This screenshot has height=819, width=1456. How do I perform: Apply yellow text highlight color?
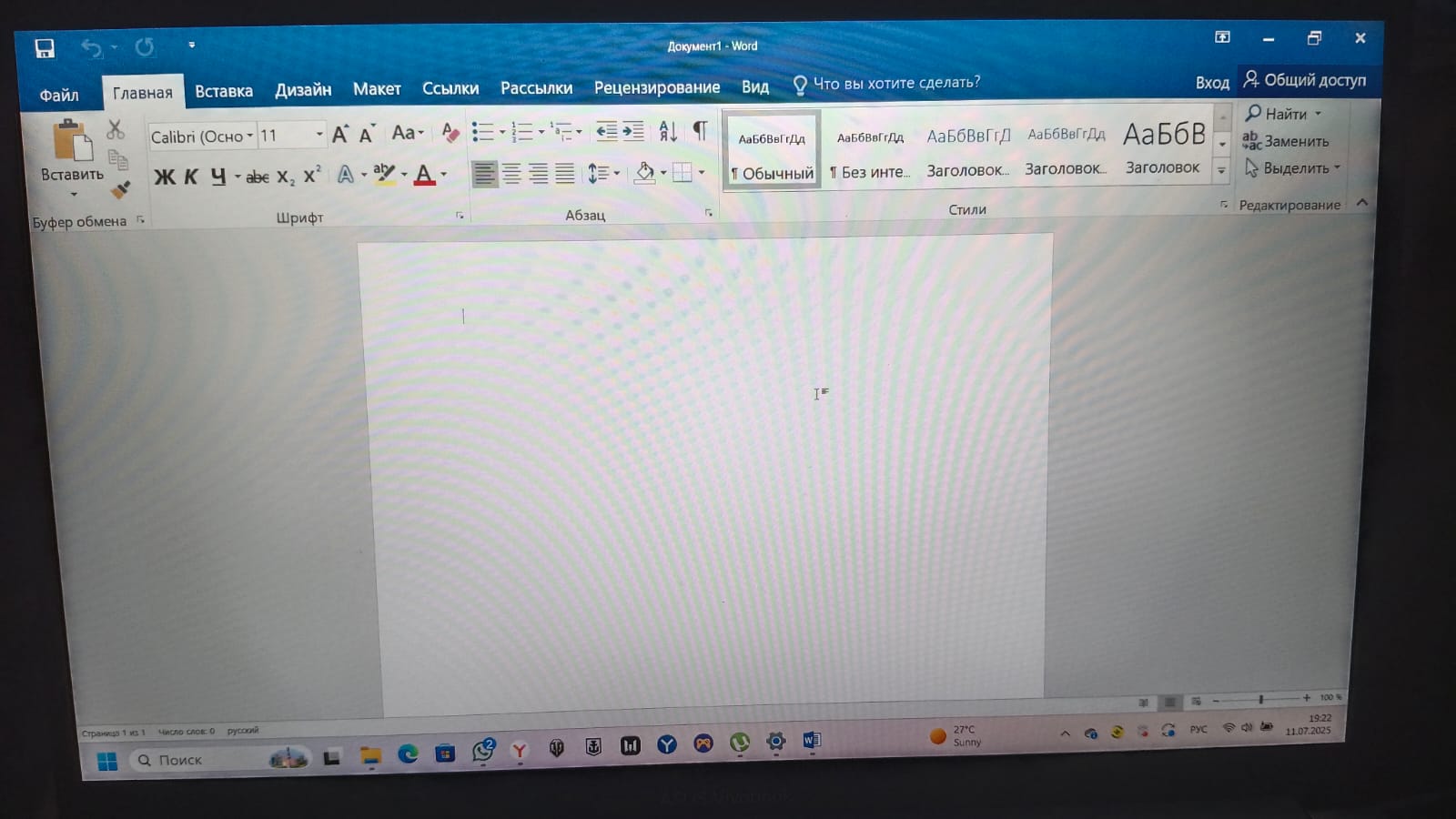pos(384,175)
